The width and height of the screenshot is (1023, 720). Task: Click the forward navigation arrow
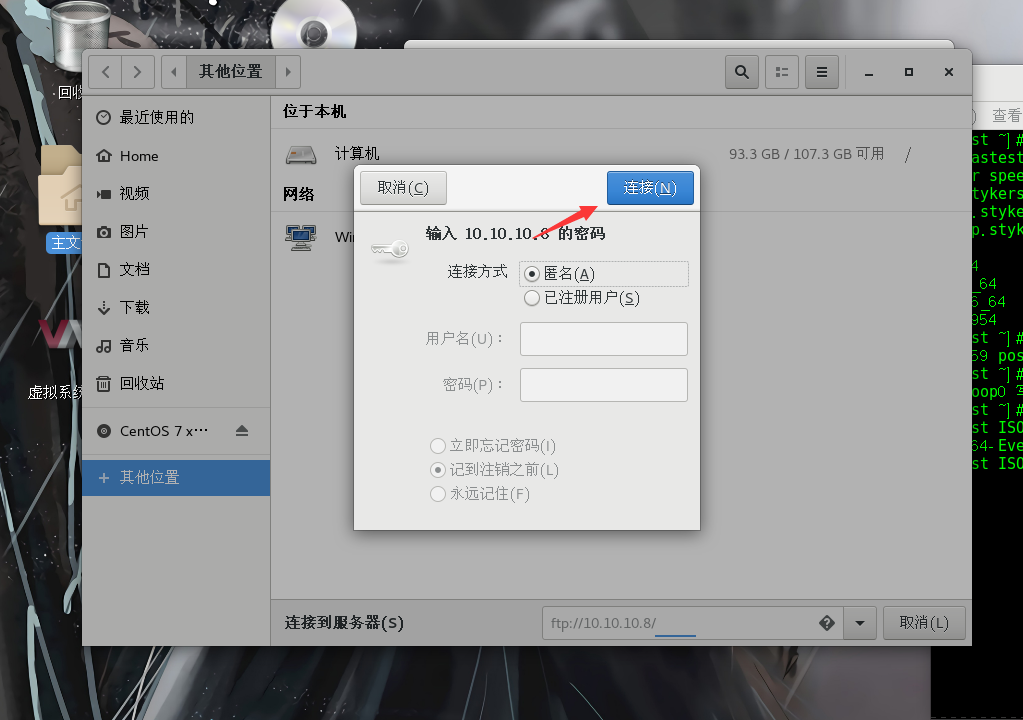pos(138,72)
